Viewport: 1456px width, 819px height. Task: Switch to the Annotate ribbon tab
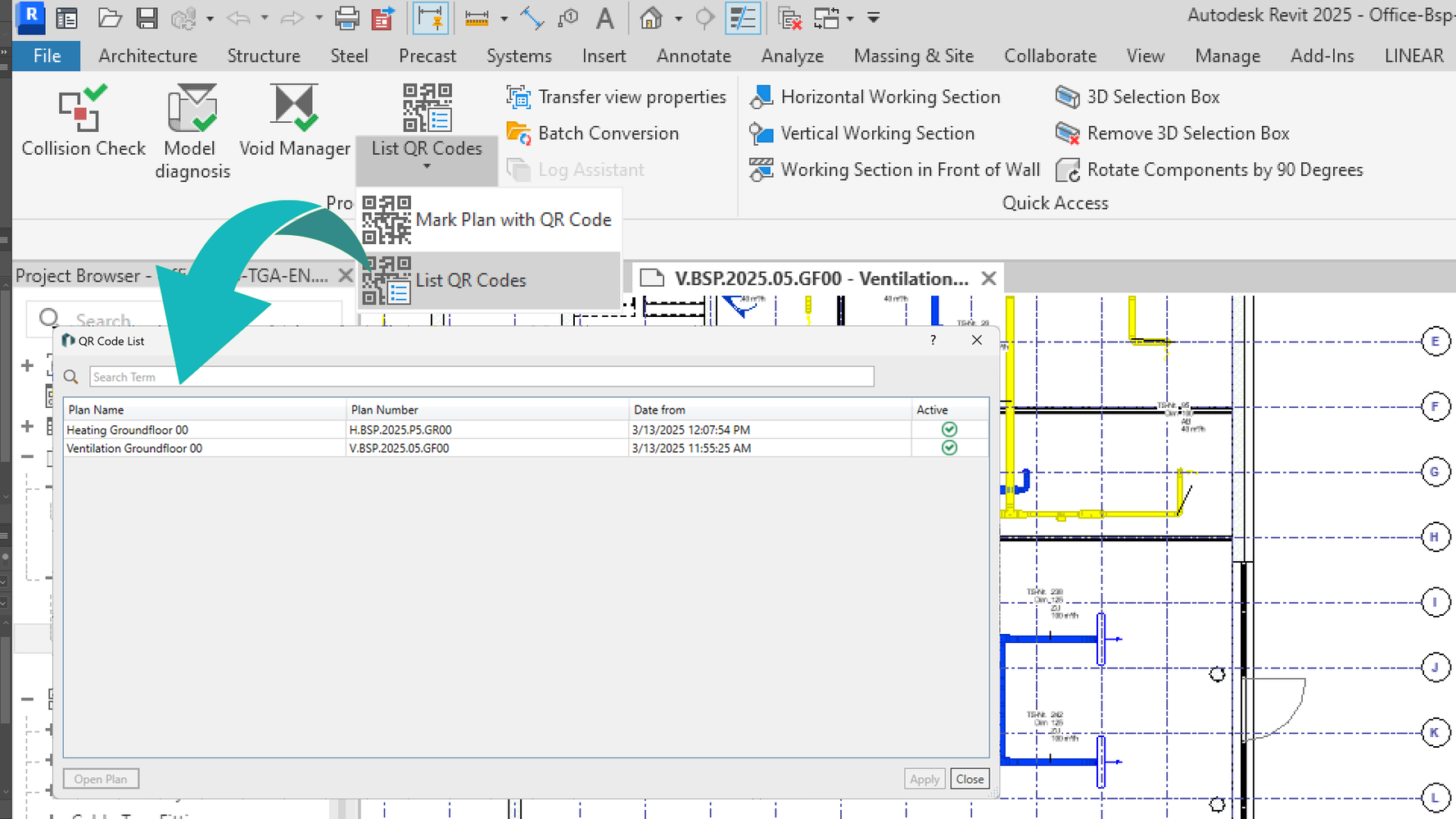(694, 56)
